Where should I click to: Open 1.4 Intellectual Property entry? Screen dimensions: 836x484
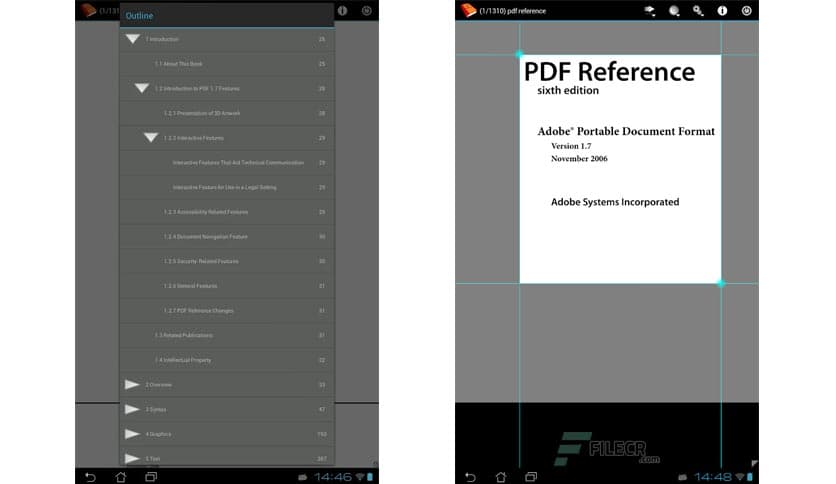tap(183, 360)
